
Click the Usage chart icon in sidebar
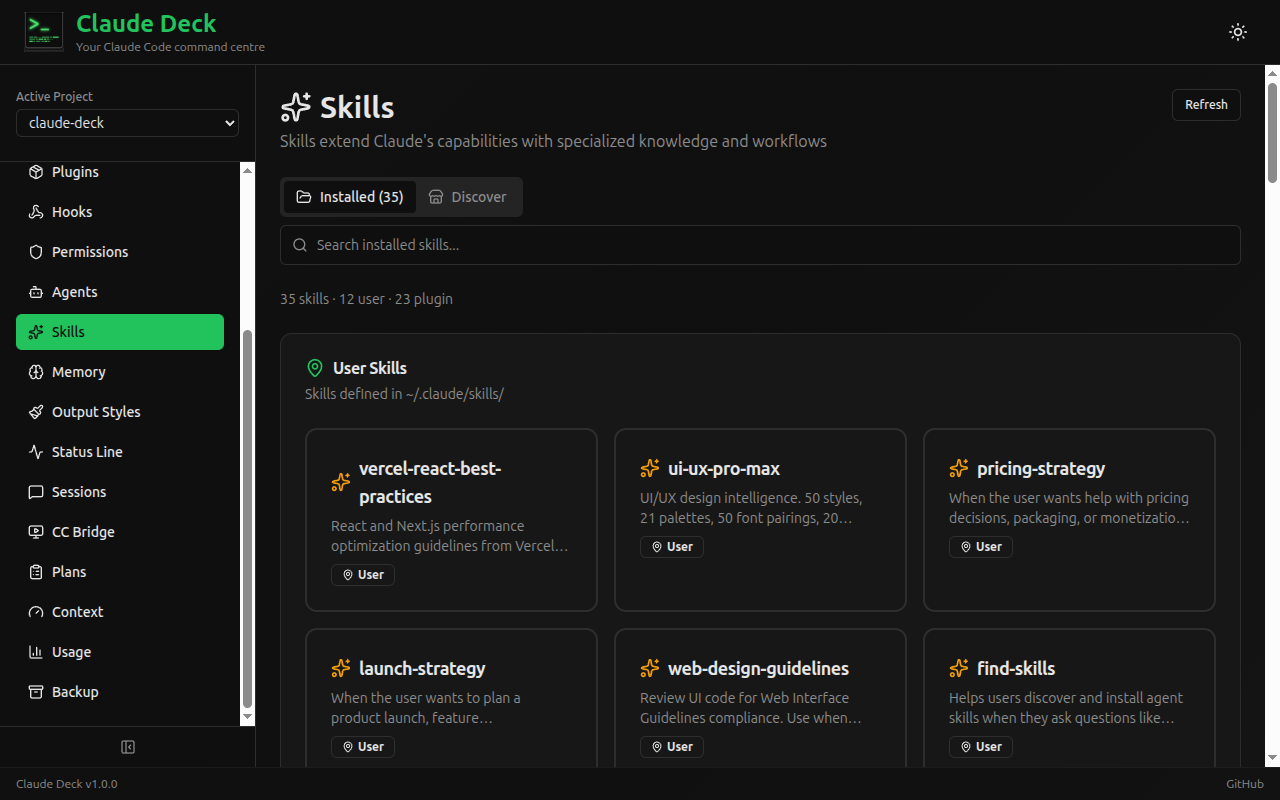[35, 651]
